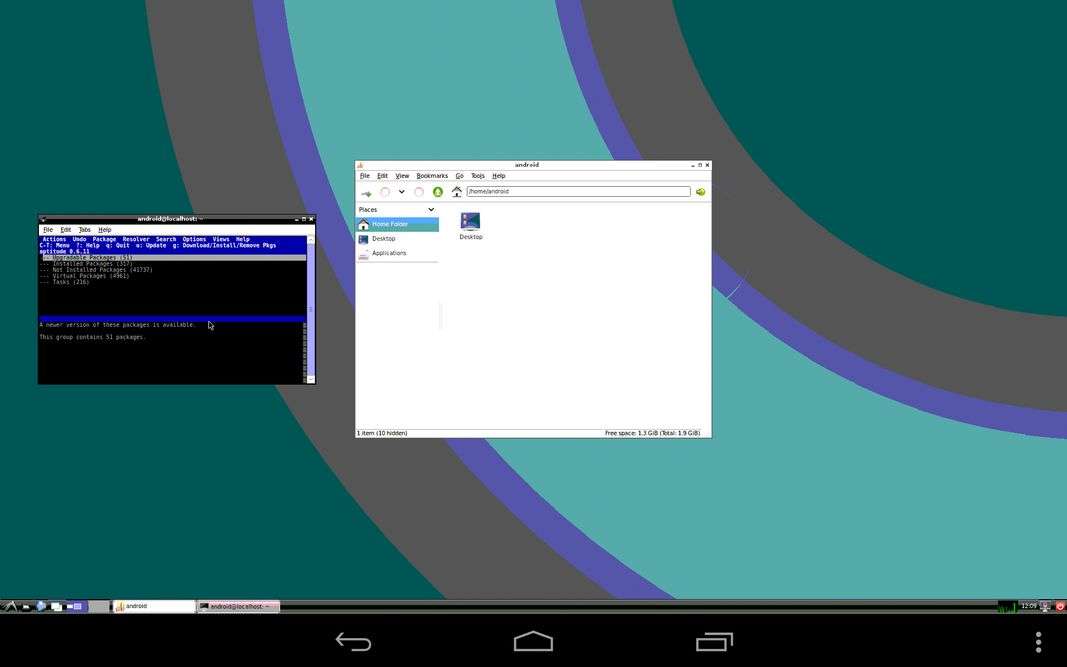Expand the navigation history dropdown arrow
The width and height of the screenshot is (1067, 667).
[x=402, y=192]
